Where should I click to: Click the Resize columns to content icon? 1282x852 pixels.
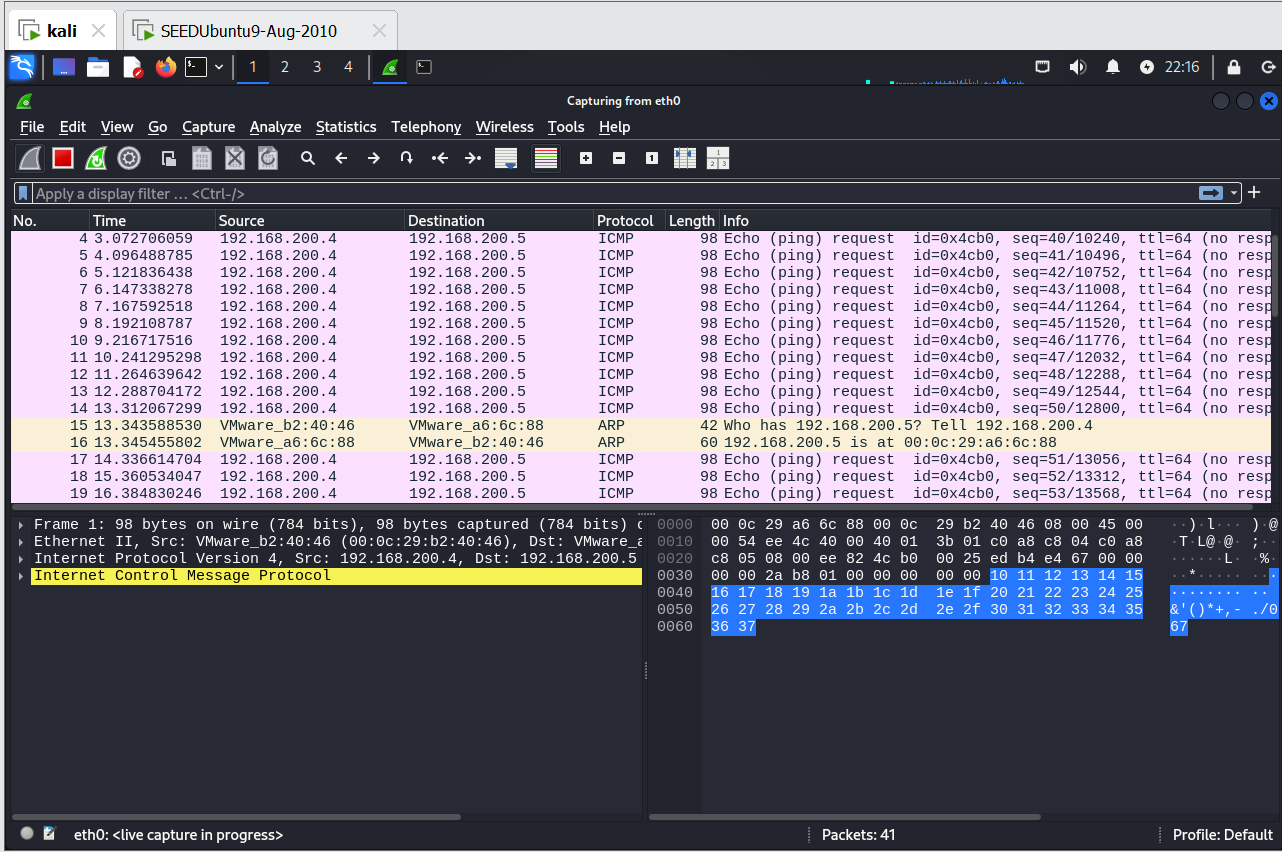[x=685, y=158]
